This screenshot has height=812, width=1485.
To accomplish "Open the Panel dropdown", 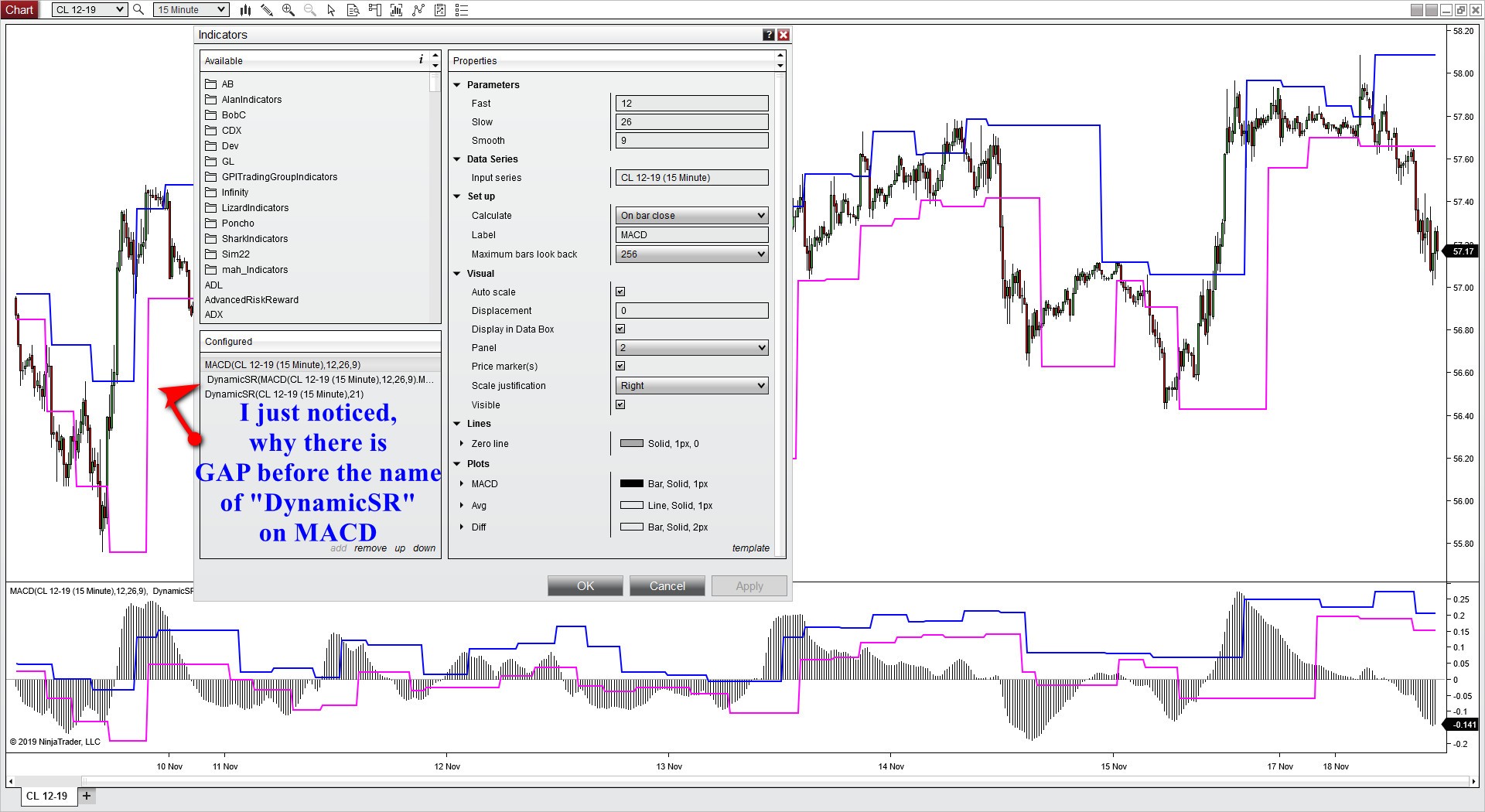I will 692,347.
